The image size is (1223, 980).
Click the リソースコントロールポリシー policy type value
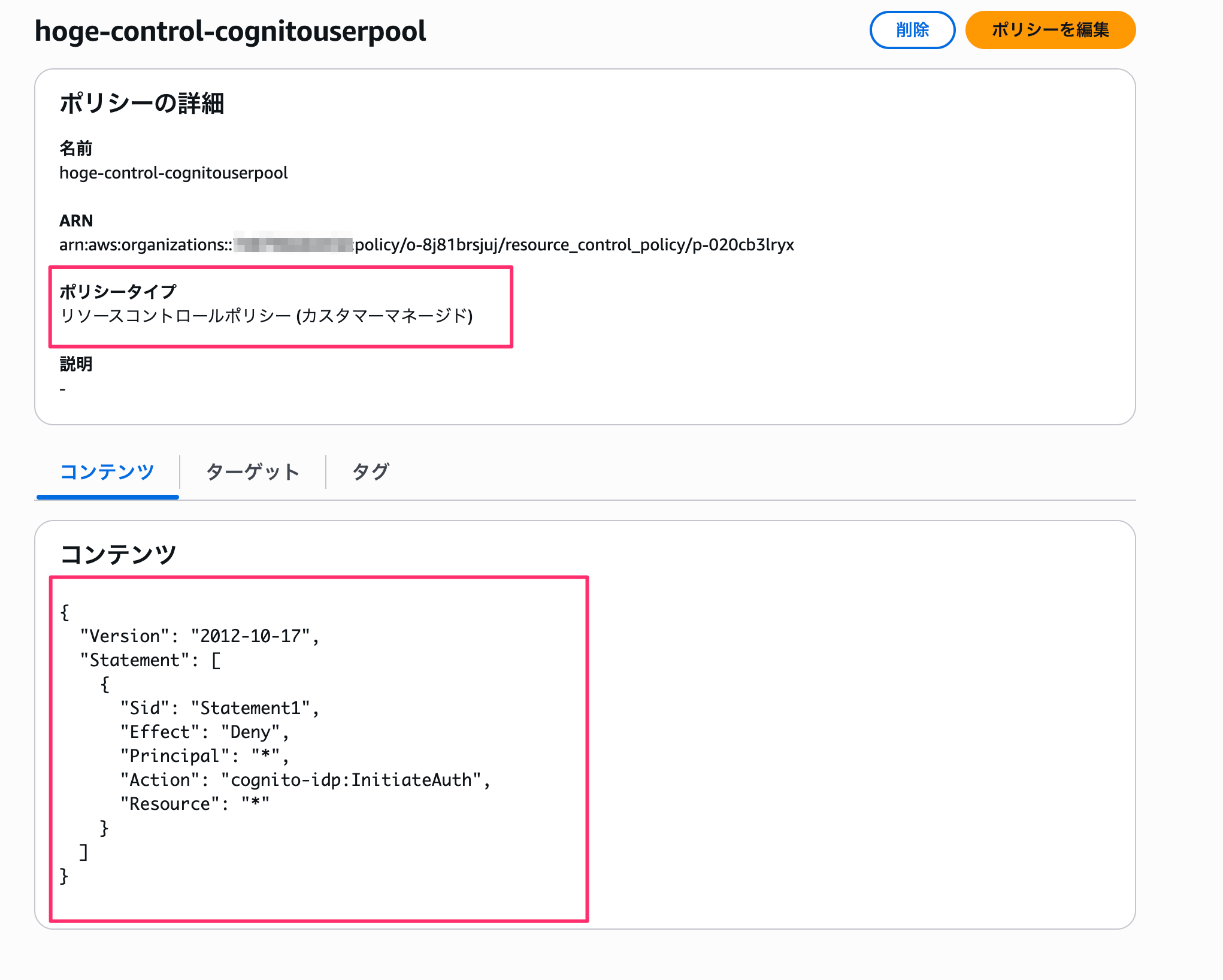click(266, 316)
